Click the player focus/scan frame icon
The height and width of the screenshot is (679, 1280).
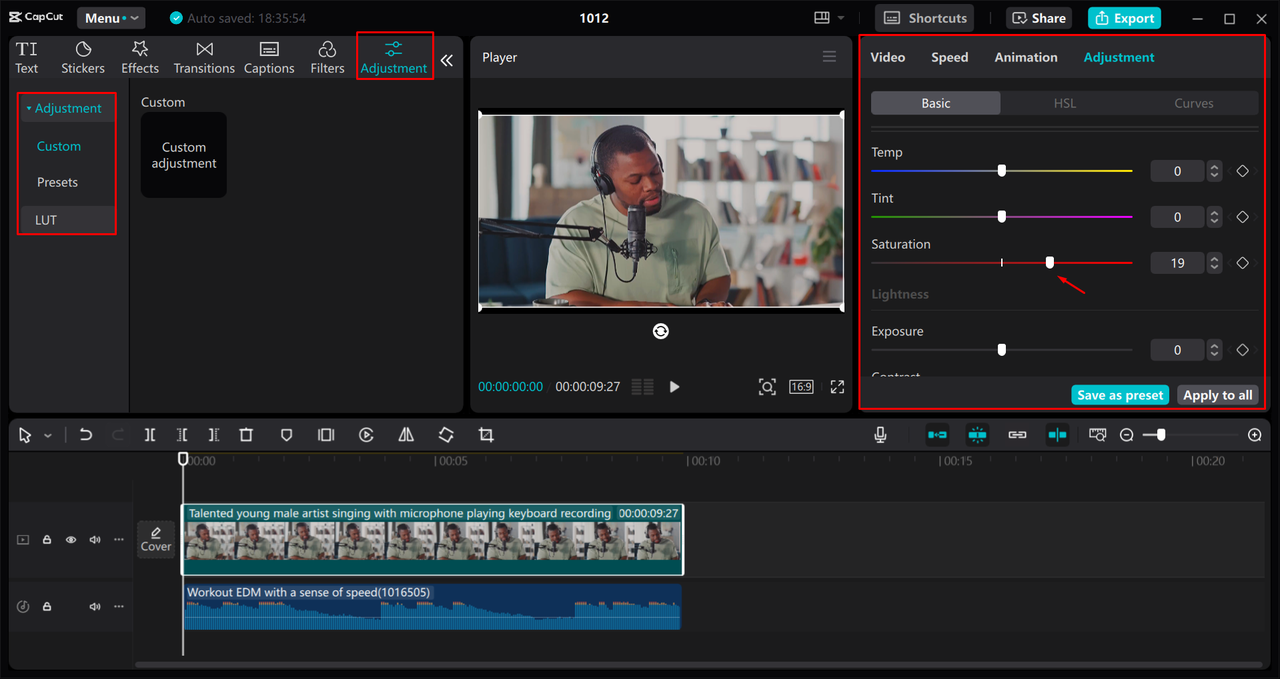(x=767, y=387)
